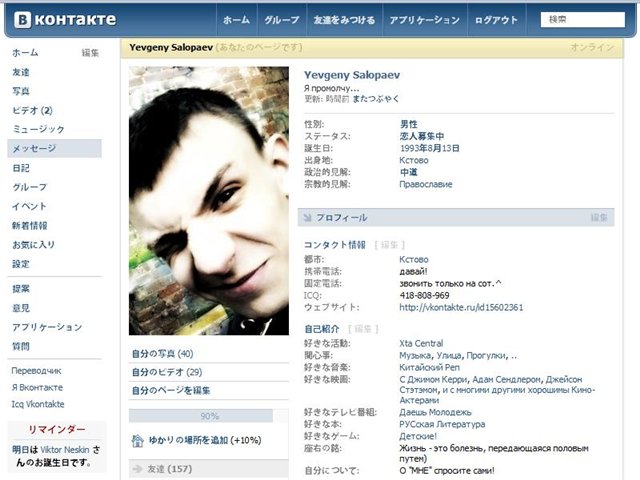Click the ICQ number 418-808-969
The height and width of the screenshot is (480, 640).
coord(424,295)
